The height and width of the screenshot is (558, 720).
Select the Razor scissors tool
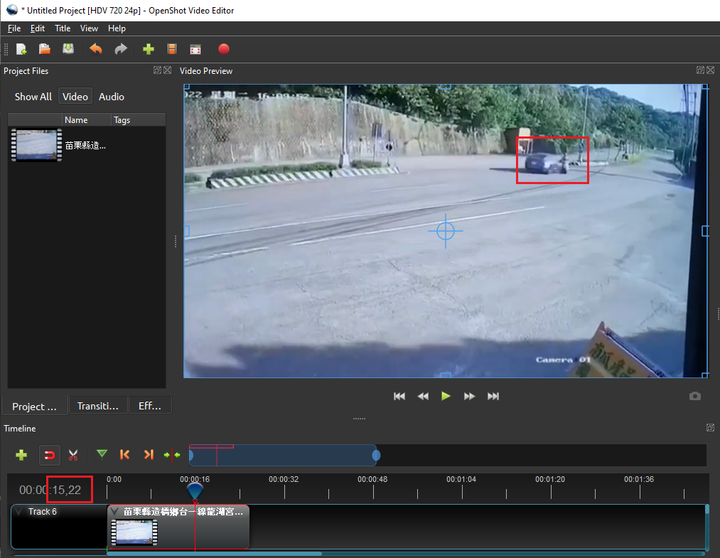click(x=73, y=455)
